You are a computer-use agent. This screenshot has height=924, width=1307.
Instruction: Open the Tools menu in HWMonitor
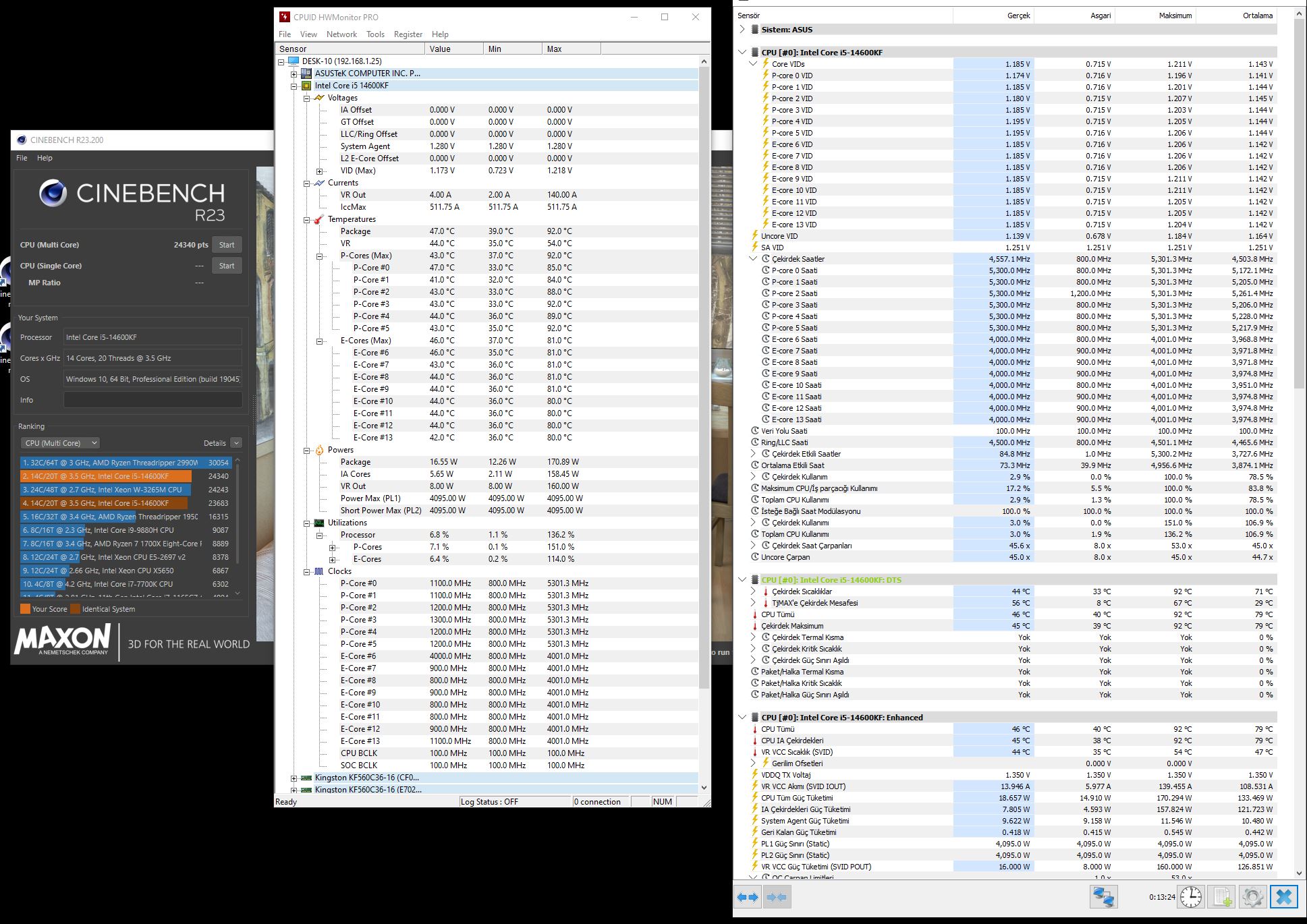click(375, 34)
